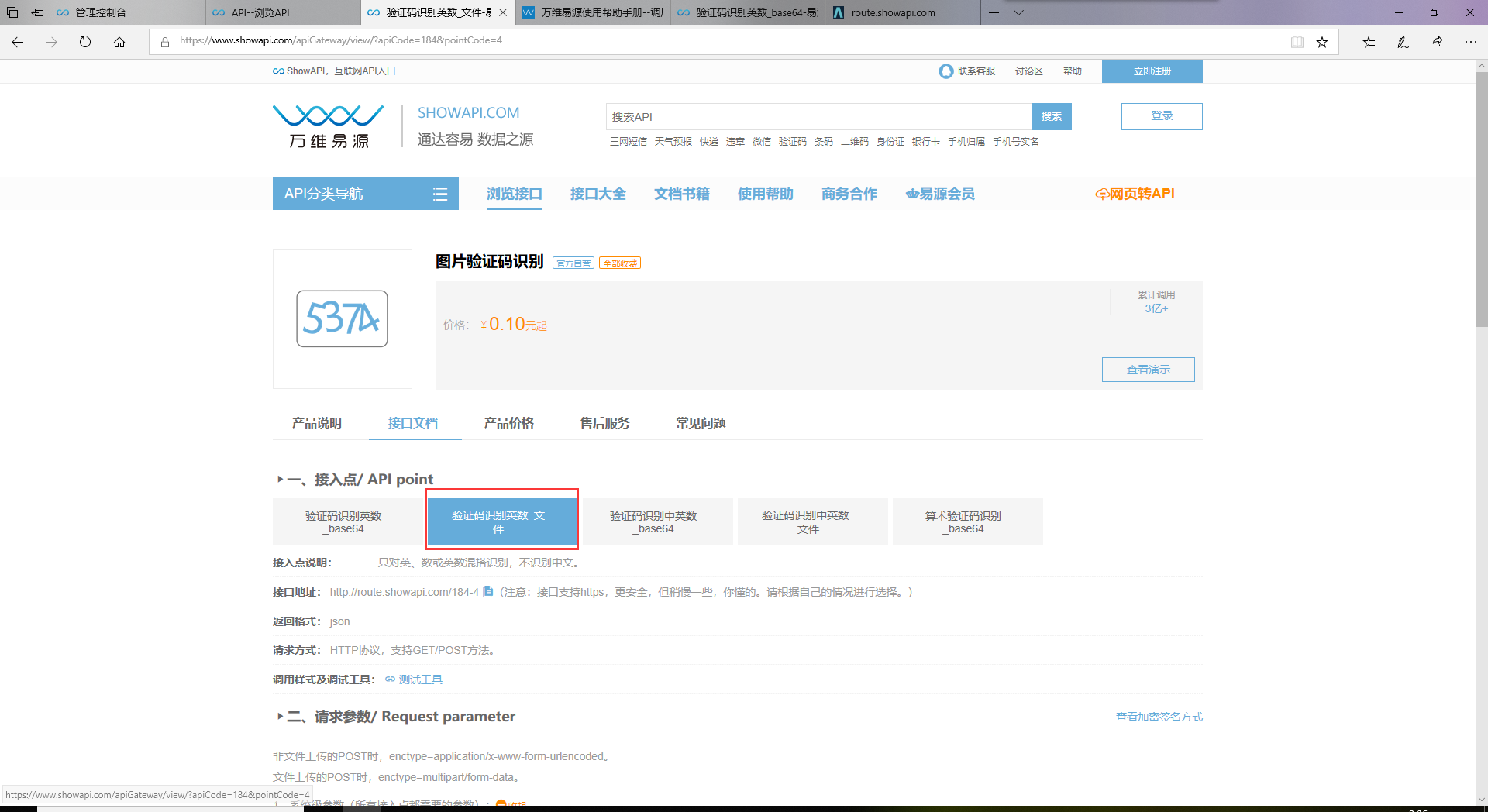The width and height of the screenshot is (1488, 812).
Task: Open 使用帮助 navigation item
Action: pos(766,194)
